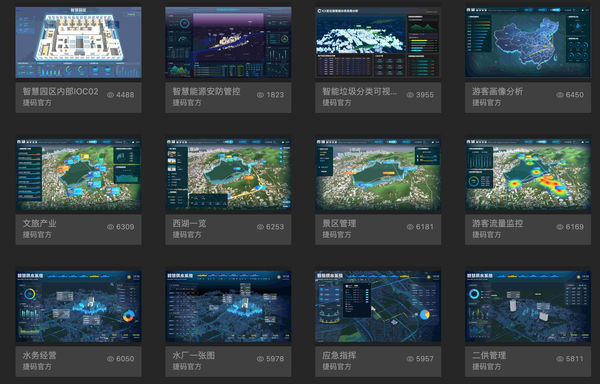Click the eye icon beside 4488 views
600x384 pixels.
pos(110,95)
